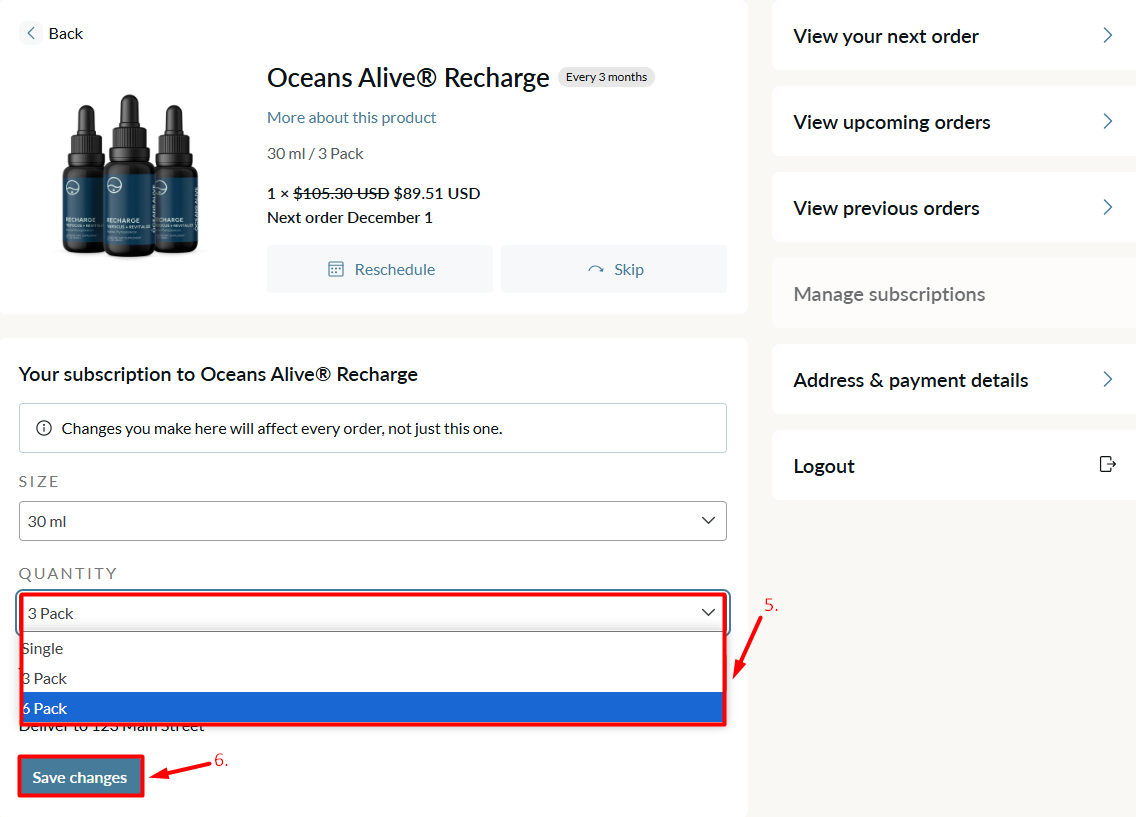The image size is (1136, 817).
Task: Click the Every 3 months badge
Action: pyautogui.click(x=606, y=77)
